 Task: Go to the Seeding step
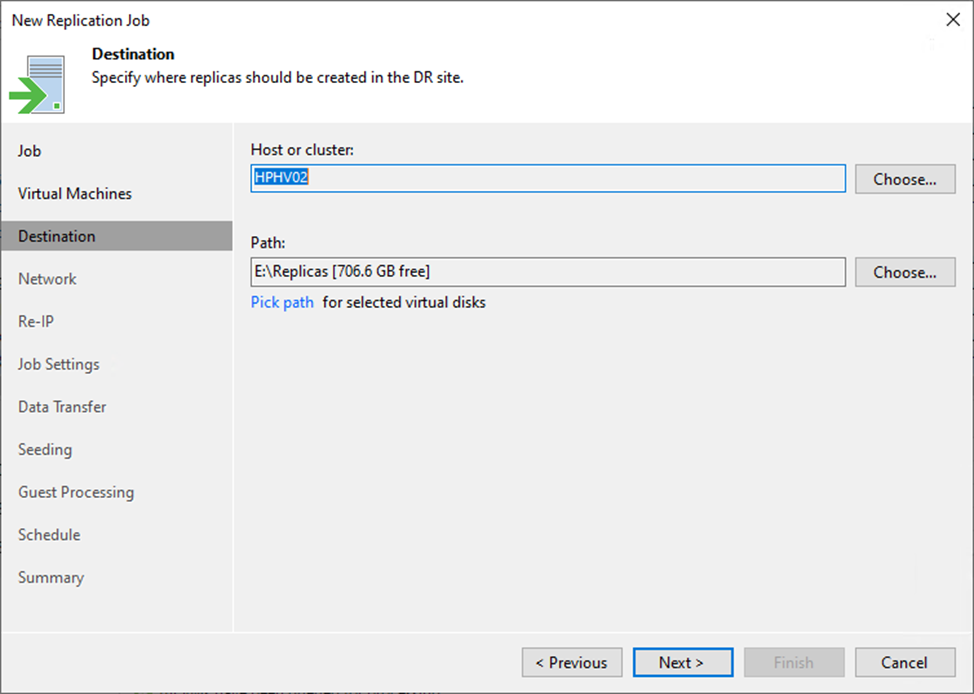45,450
